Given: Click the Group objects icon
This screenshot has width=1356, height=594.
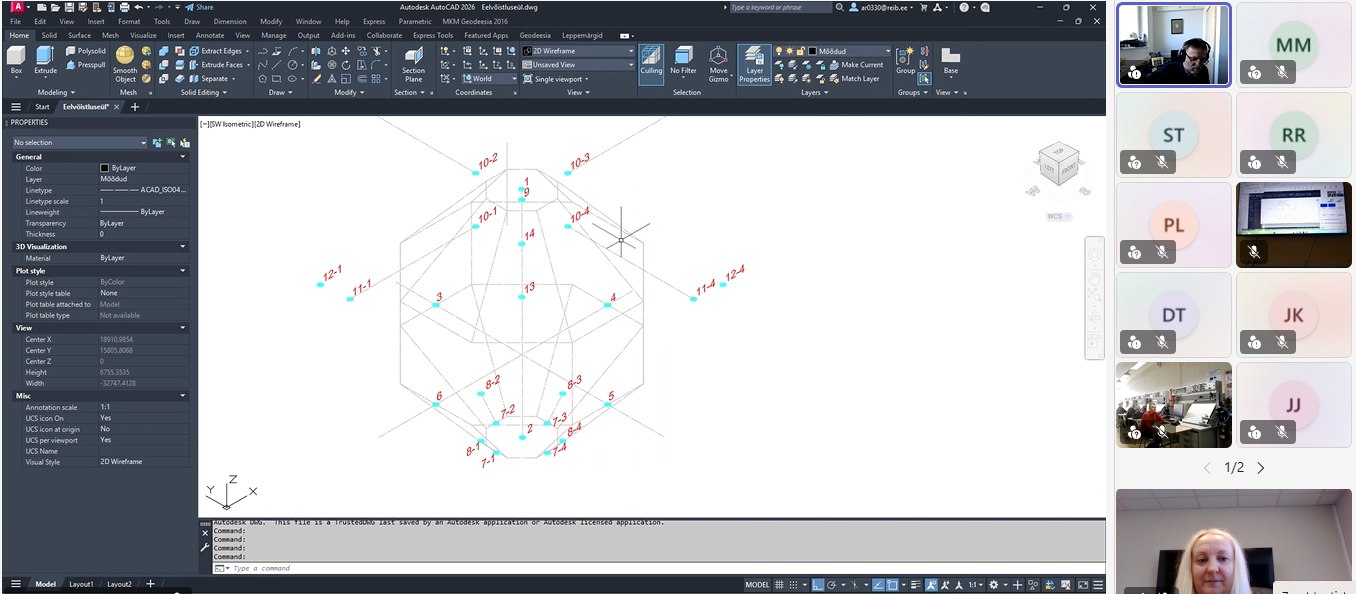Looking at the screenshot, I should (905, 58).
